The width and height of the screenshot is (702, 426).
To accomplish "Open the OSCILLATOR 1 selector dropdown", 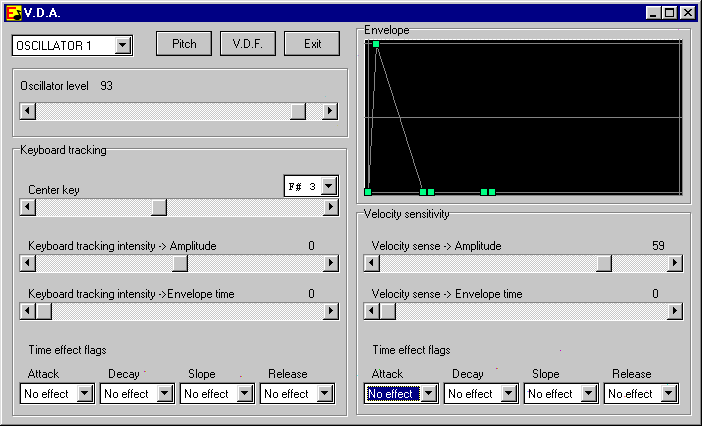I will click(x=122, y=45).
